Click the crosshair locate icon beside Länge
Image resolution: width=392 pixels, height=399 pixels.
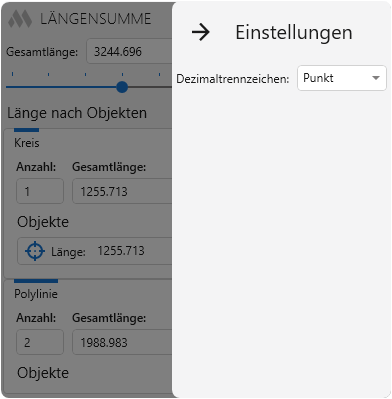pyautogui.click(x=35, y=251)
